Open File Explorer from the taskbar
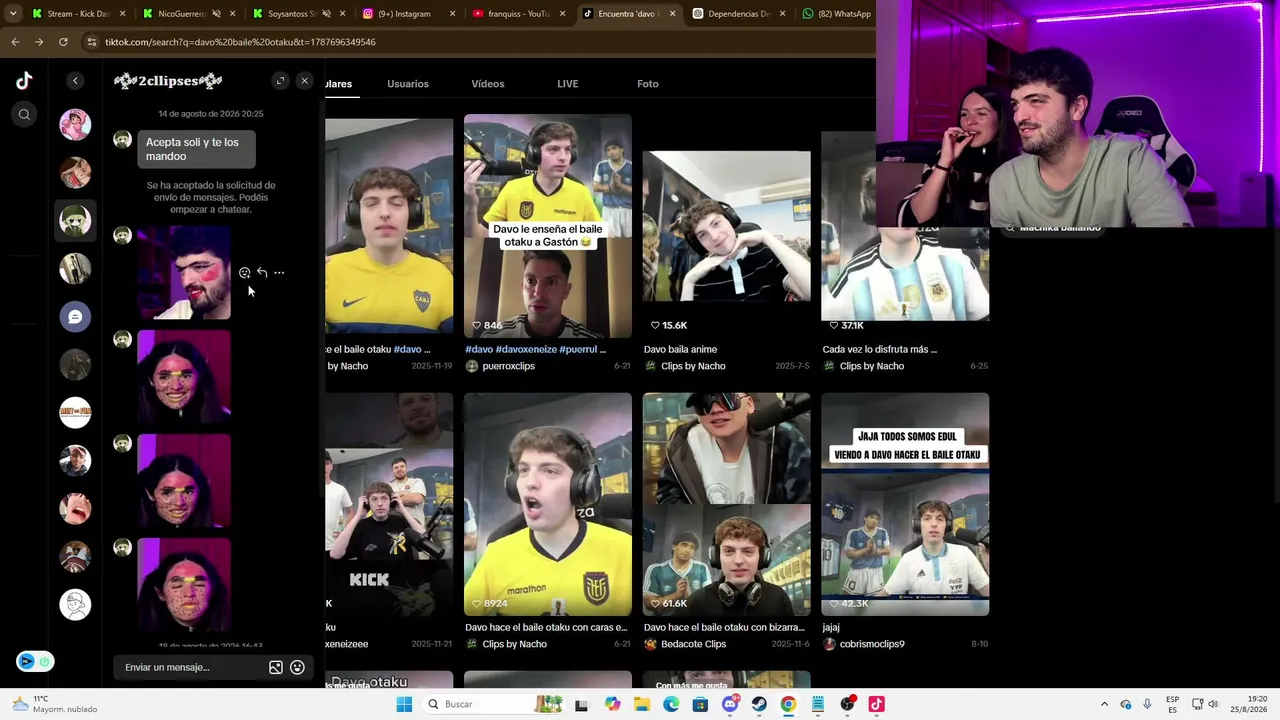 tap(642, 705)
